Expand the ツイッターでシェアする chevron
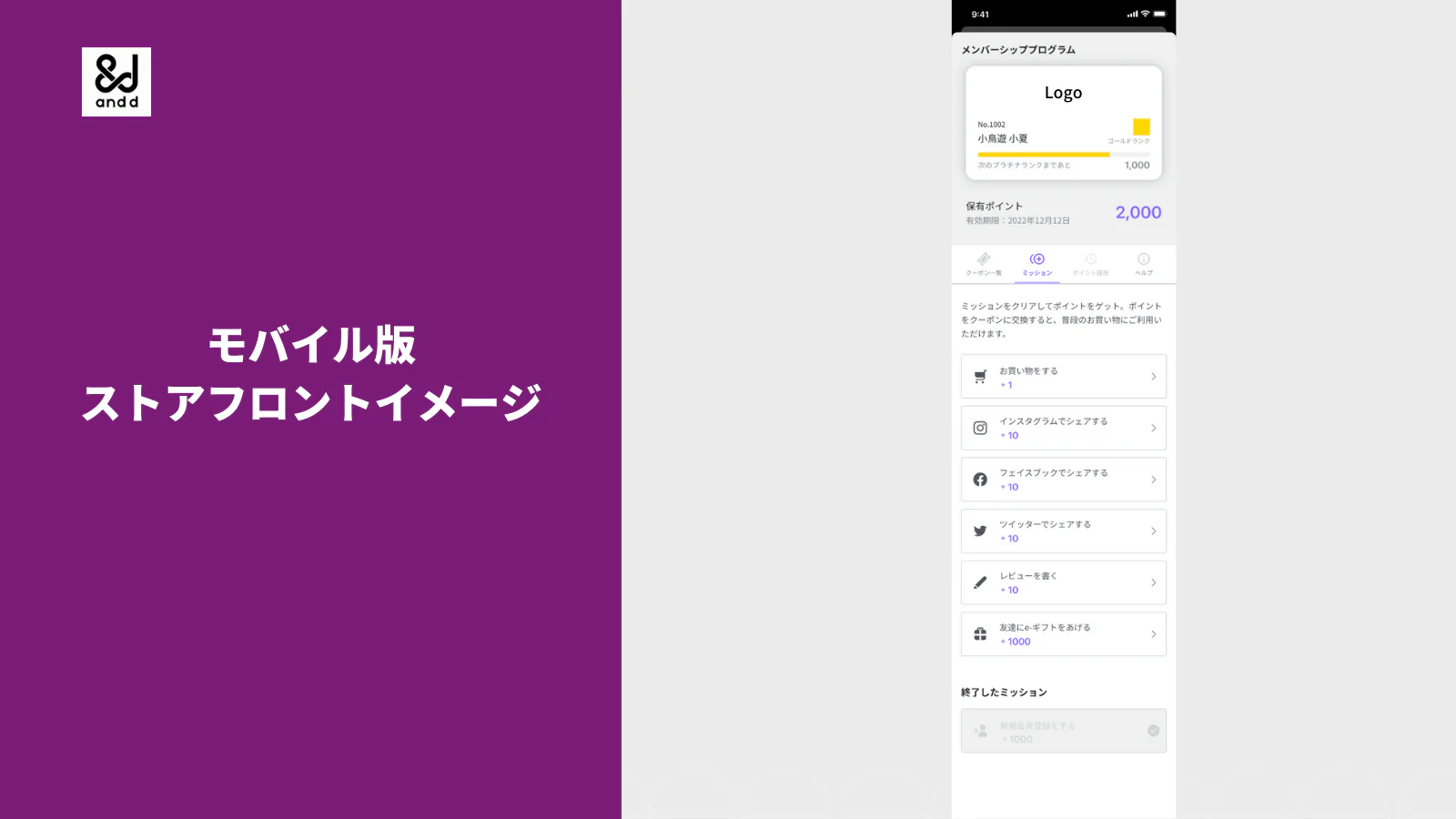Image resolution: width=1456 pixels, height=819 pixels. pos(1153,531)
